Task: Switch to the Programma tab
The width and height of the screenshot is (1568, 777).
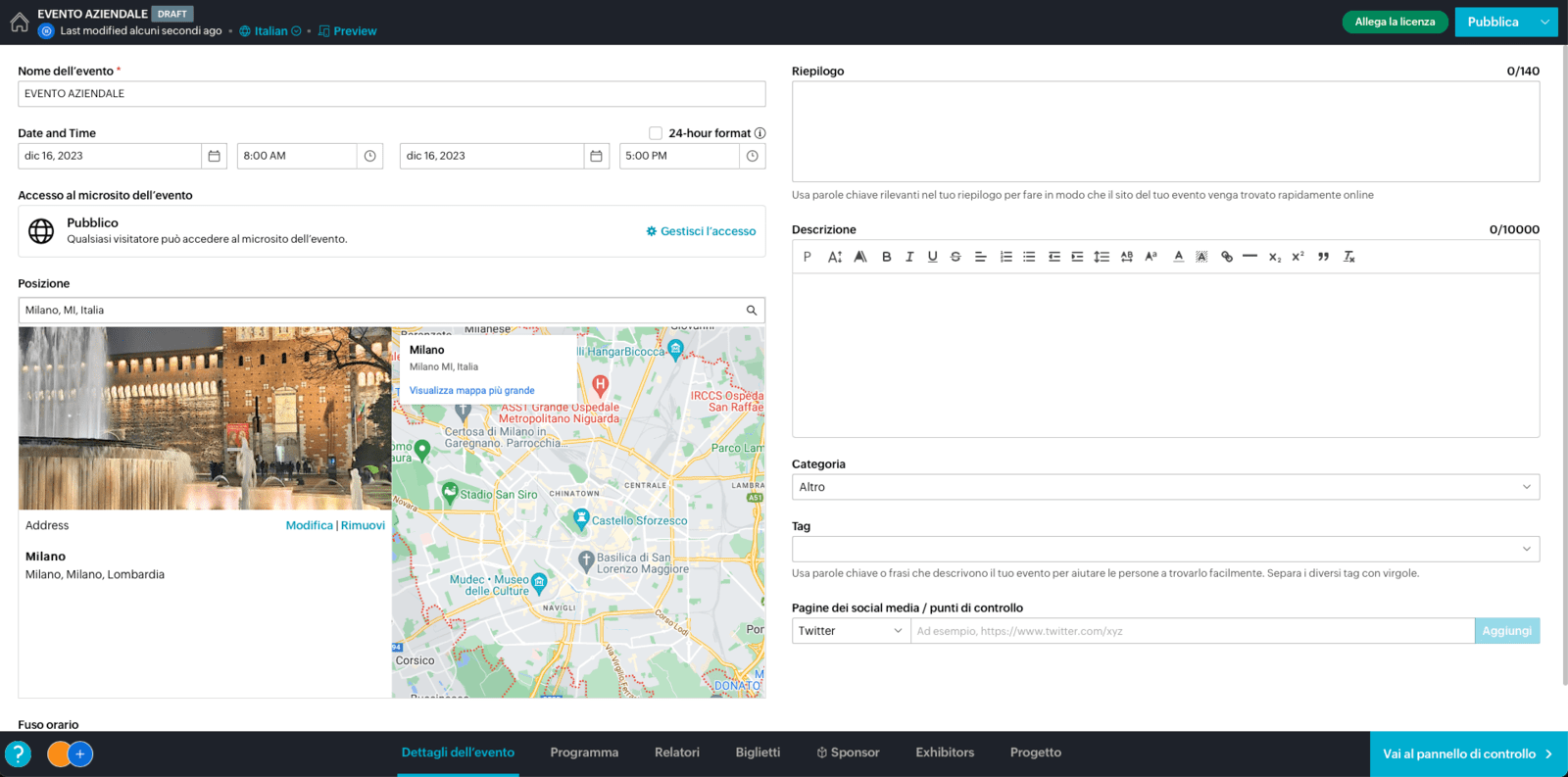Action: coord(584,753)
